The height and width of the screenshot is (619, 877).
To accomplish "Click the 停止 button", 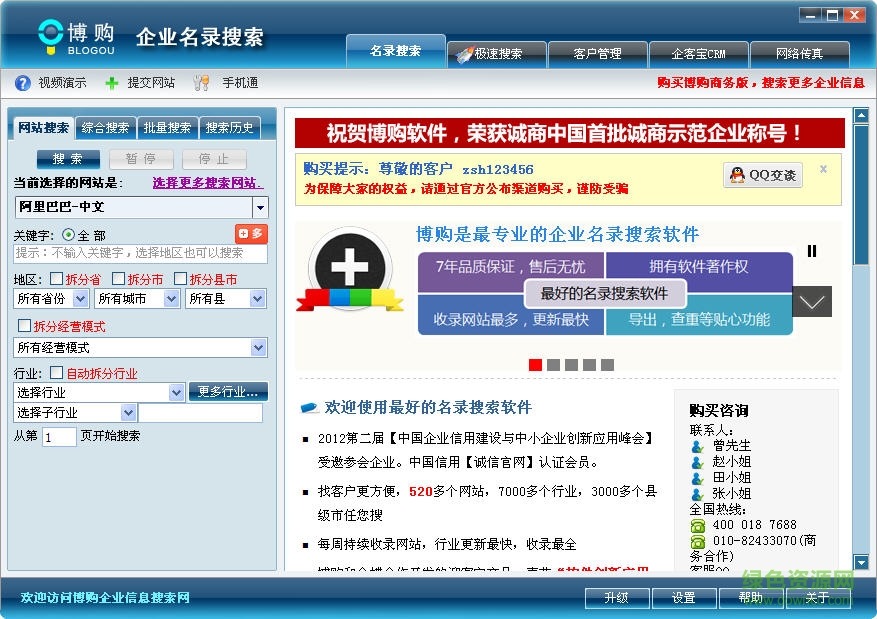I will pos(214,159).
